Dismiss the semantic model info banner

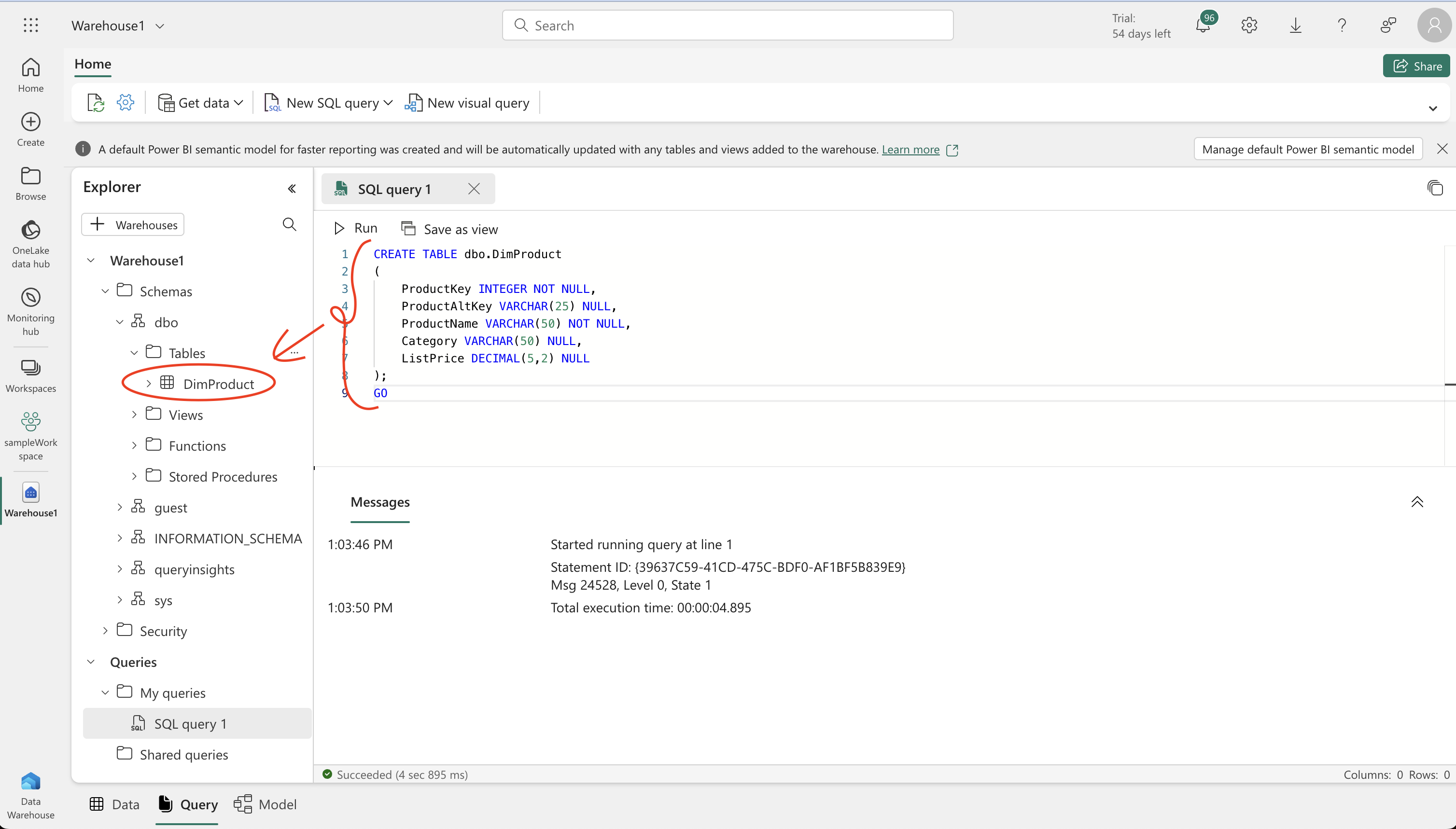coord(1442,149)
